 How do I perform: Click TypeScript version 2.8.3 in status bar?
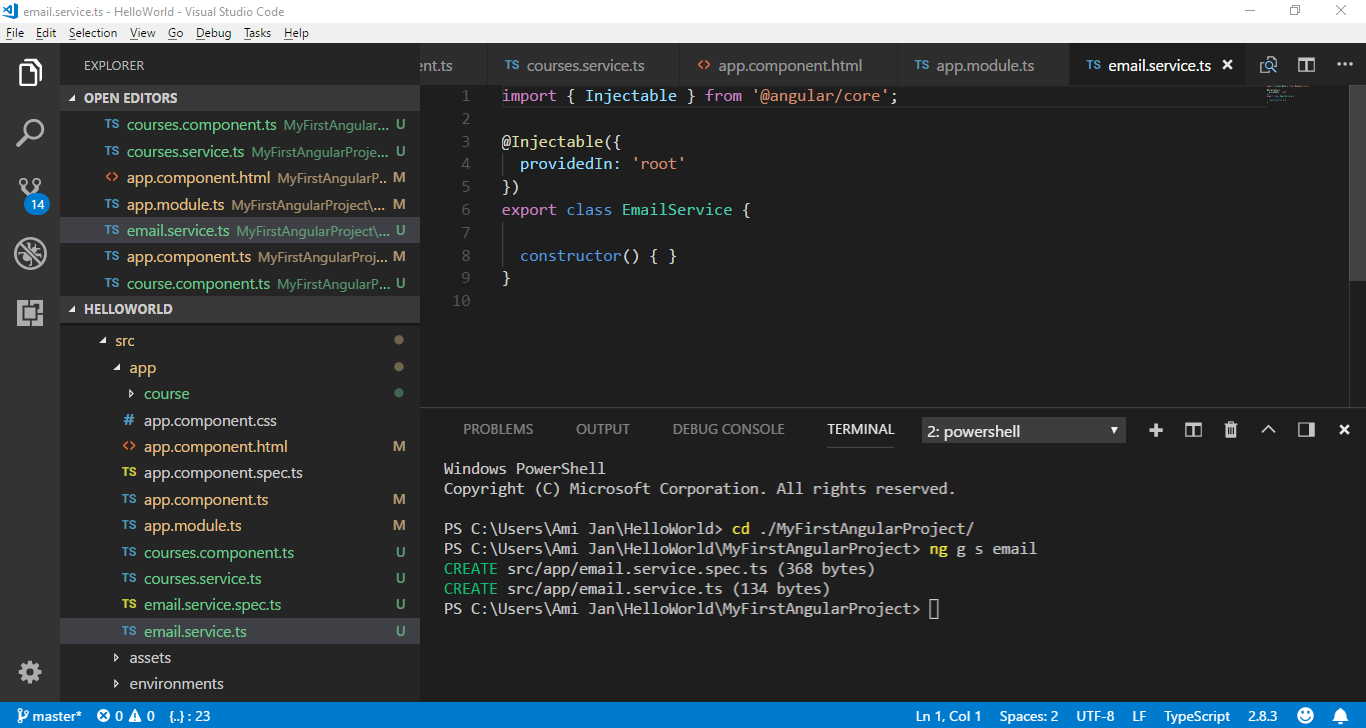click(x=1262, y=716)
